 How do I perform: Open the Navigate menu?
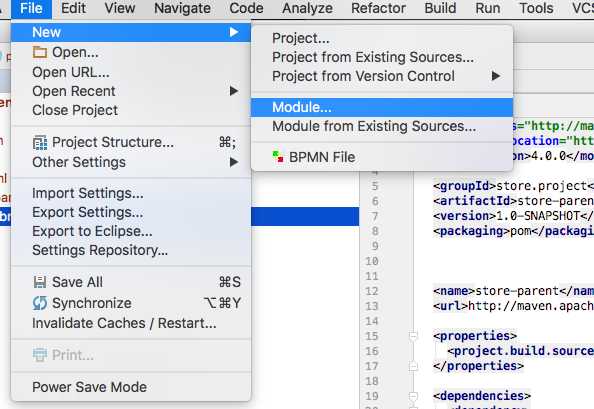tap(182, 8)
